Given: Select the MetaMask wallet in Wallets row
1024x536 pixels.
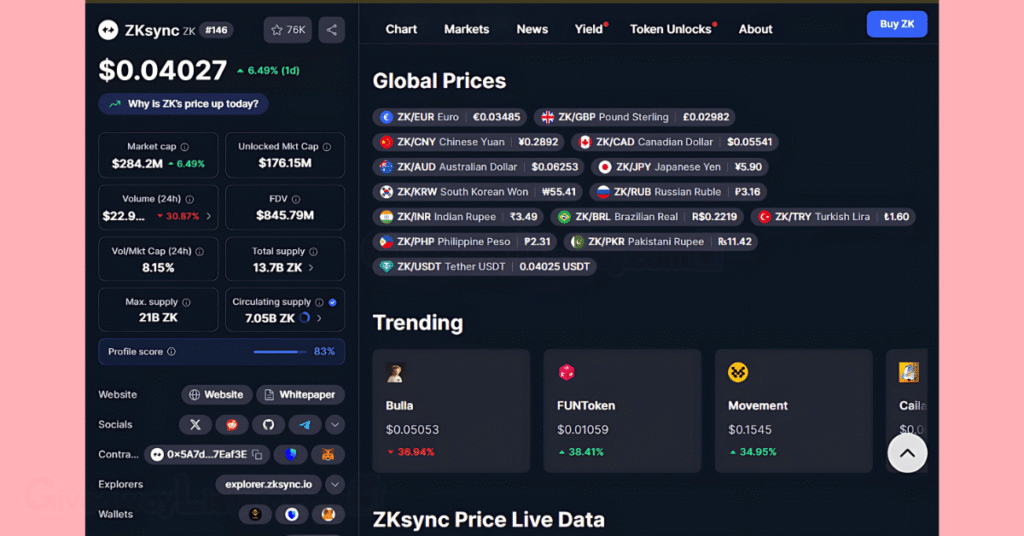Looking at the screenshot, I should click(328, 514).
